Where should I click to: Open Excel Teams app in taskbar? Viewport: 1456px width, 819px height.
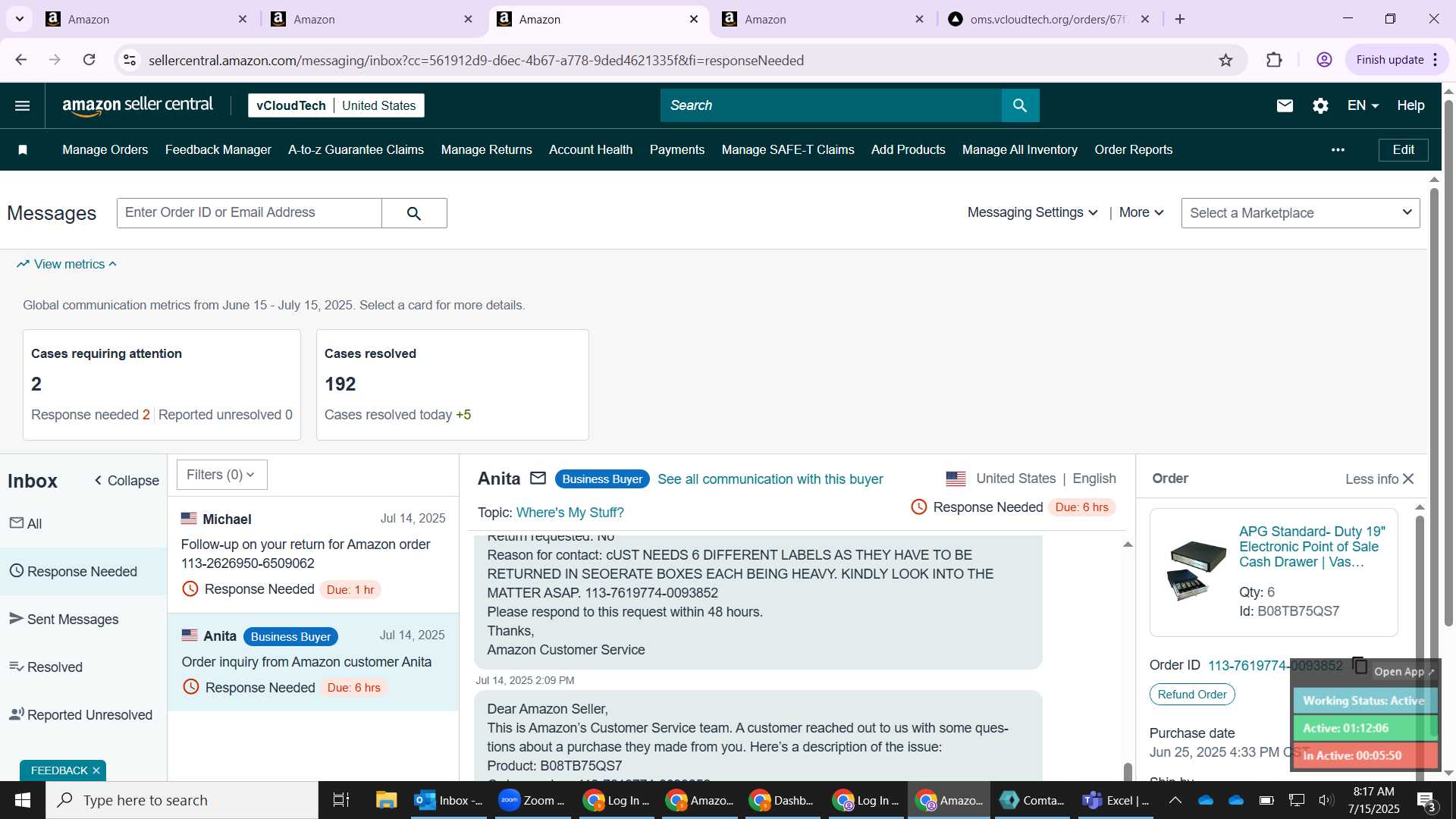[x=1116, y=800]
